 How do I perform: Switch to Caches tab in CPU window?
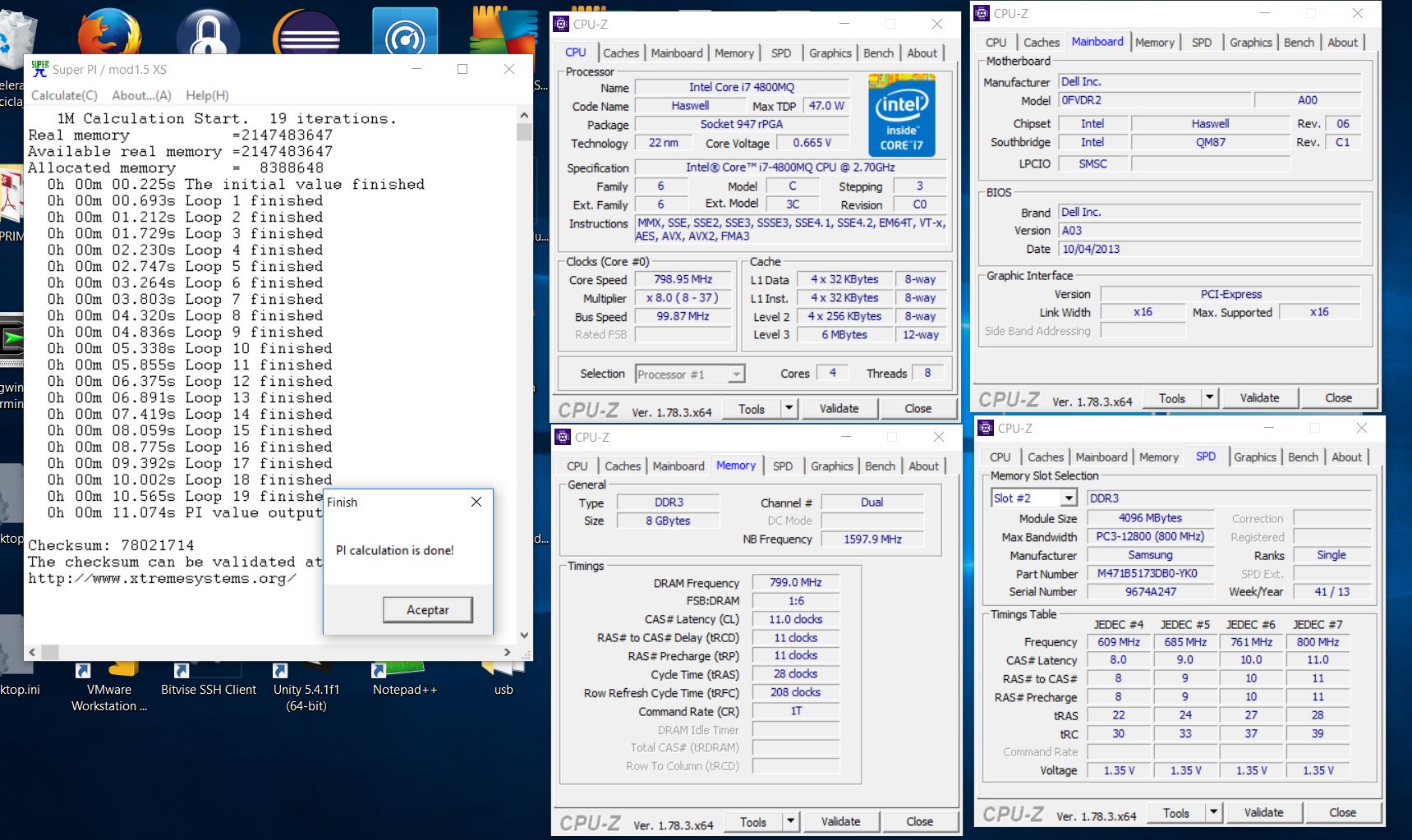pyautogui.click(x=621, y=53)
